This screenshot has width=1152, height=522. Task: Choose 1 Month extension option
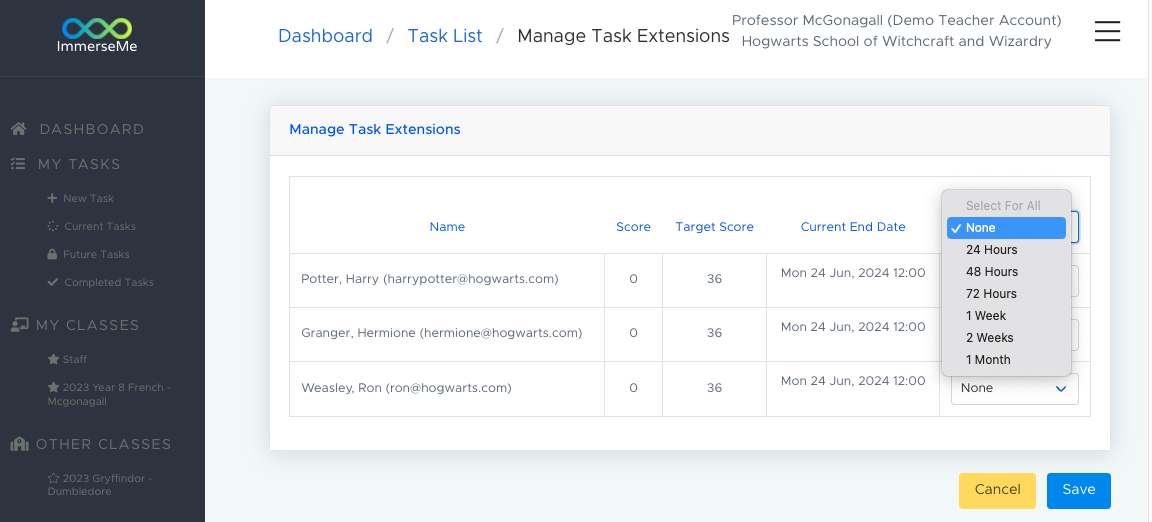[x=1007, y=360]
